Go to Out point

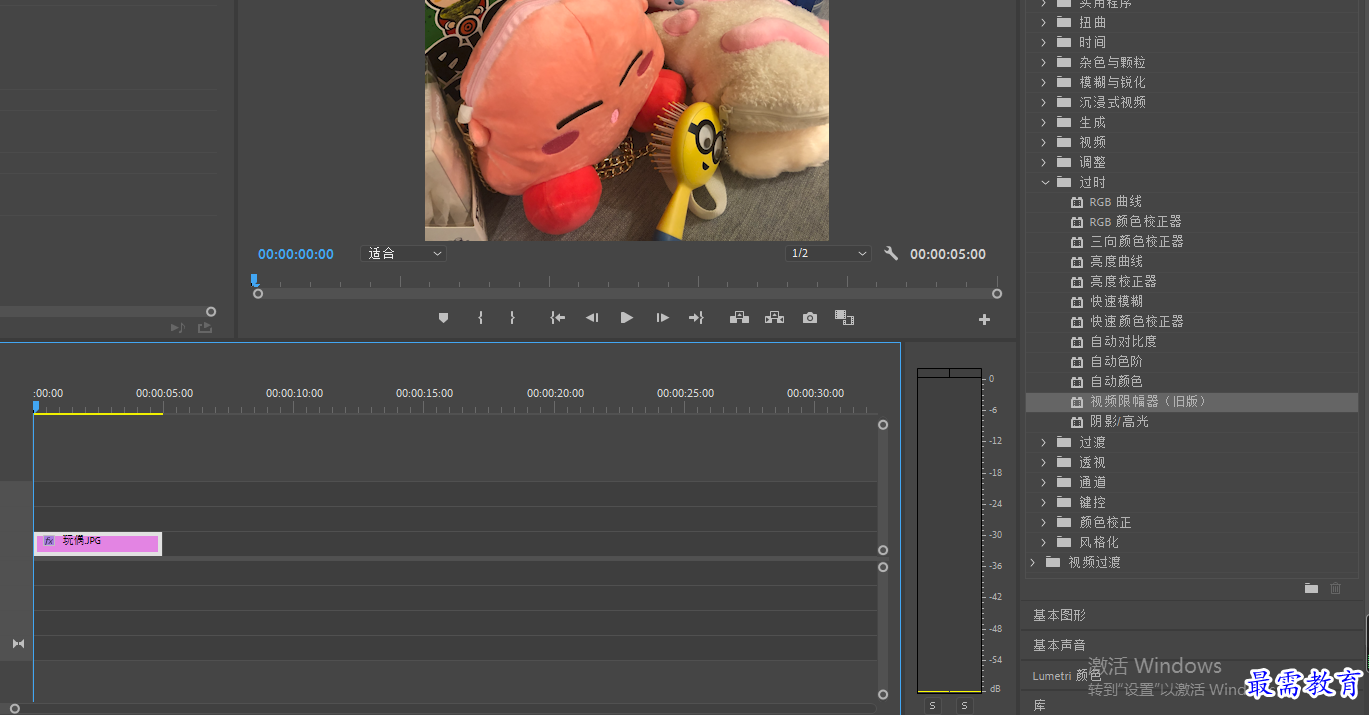point(696,318)
